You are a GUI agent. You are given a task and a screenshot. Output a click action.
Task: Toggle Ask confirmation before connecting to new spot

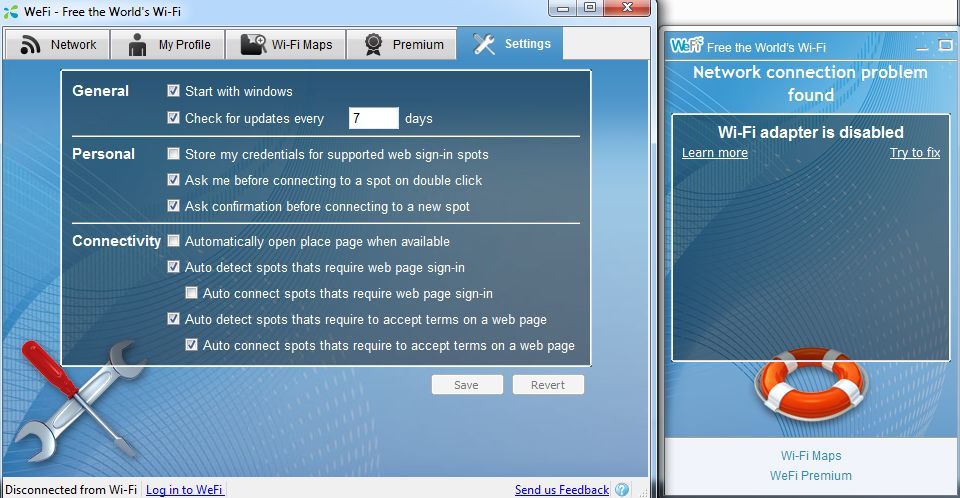(173, 206)
